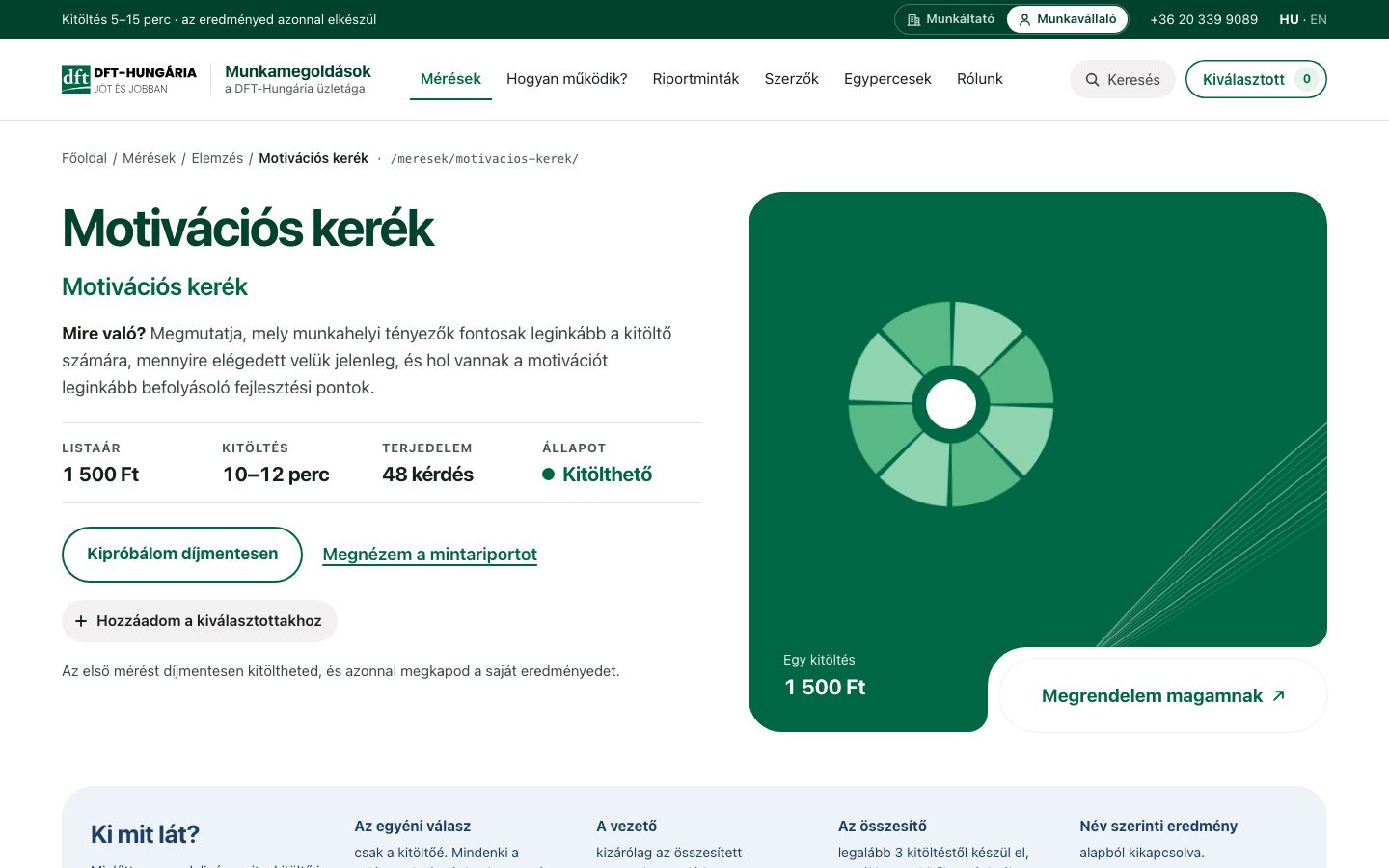Switch language to EN
Image resolution: width=1389 pixels, height=868 pixels.
[1319, 19]
